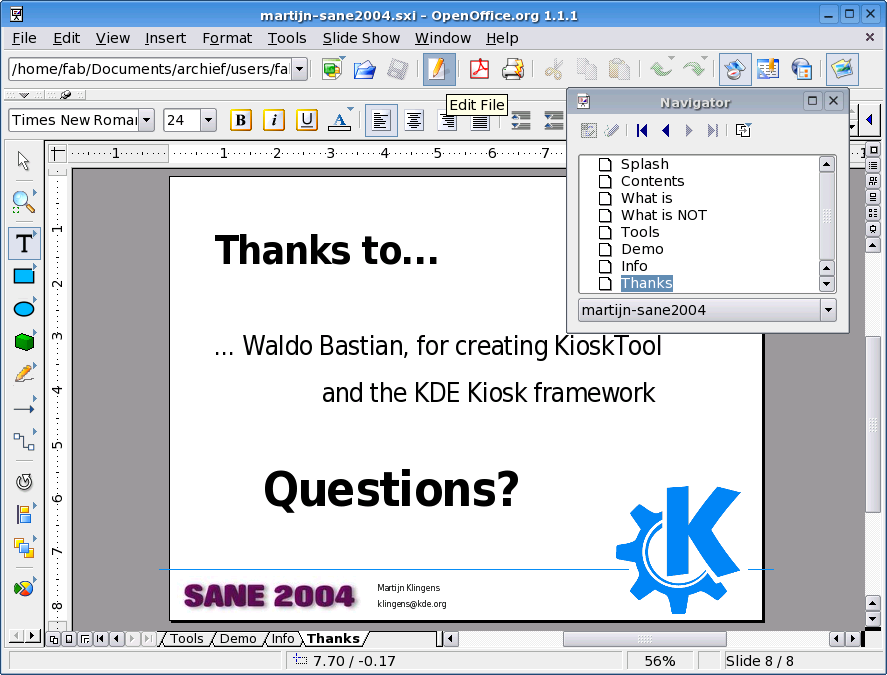Print the file directly
This screenshot has height=675, width=887.
tap(513, 70)
